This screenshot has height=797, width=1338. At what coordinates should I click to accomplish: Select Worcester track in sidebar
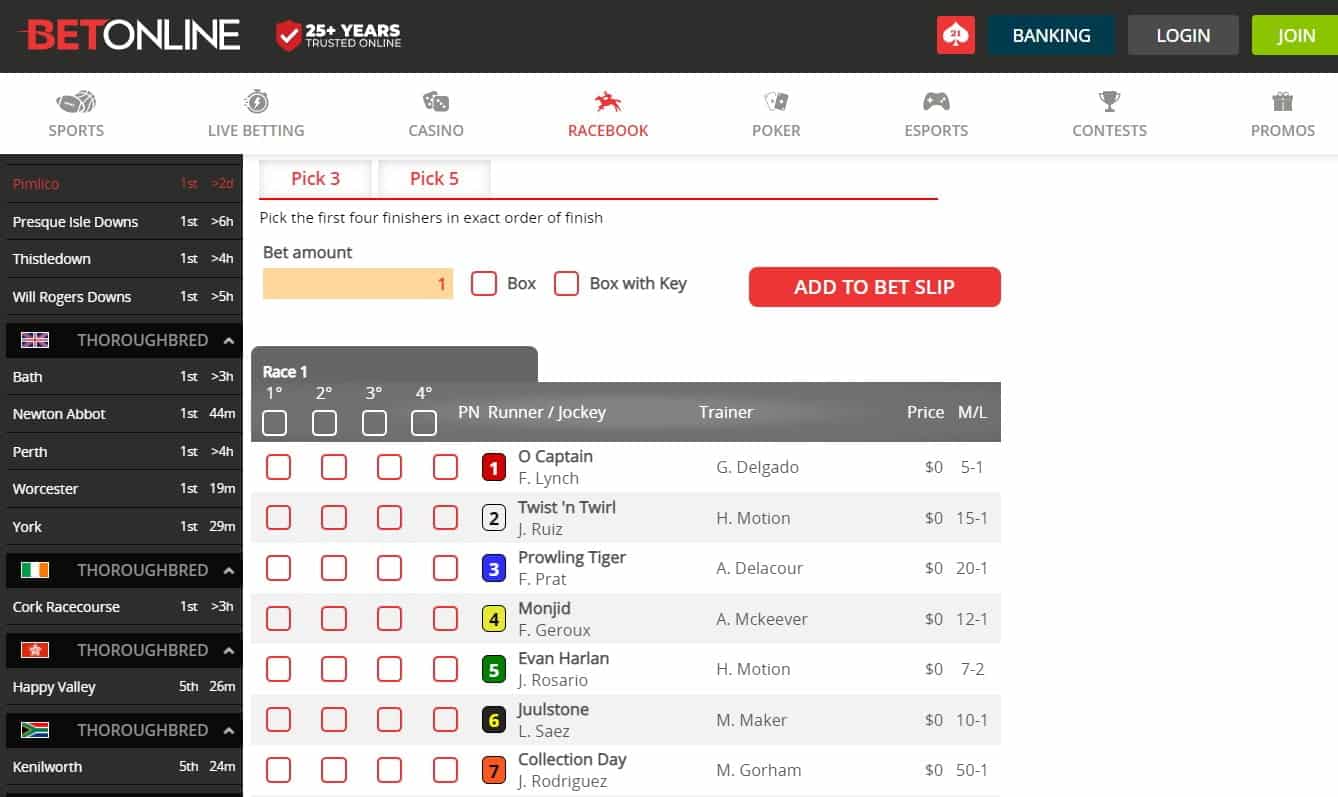(122, 489)
